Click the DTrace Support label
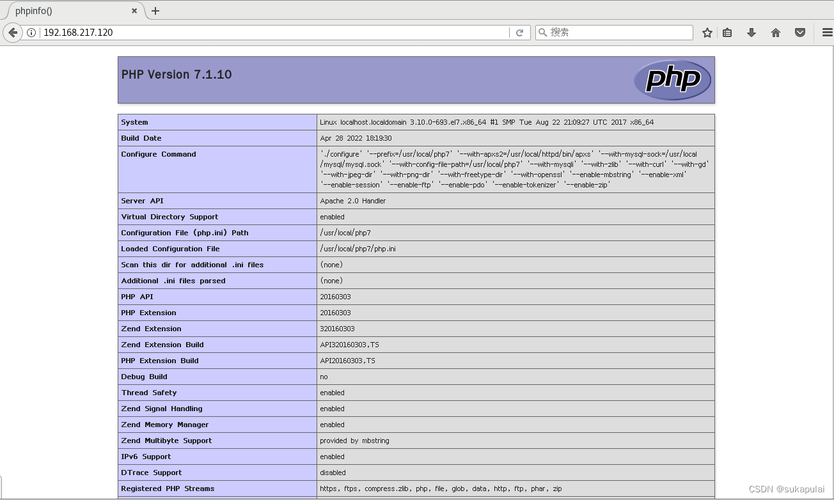The width and height of the screenshot is (834, 500). pyautogui.click(x=151, y=472)
